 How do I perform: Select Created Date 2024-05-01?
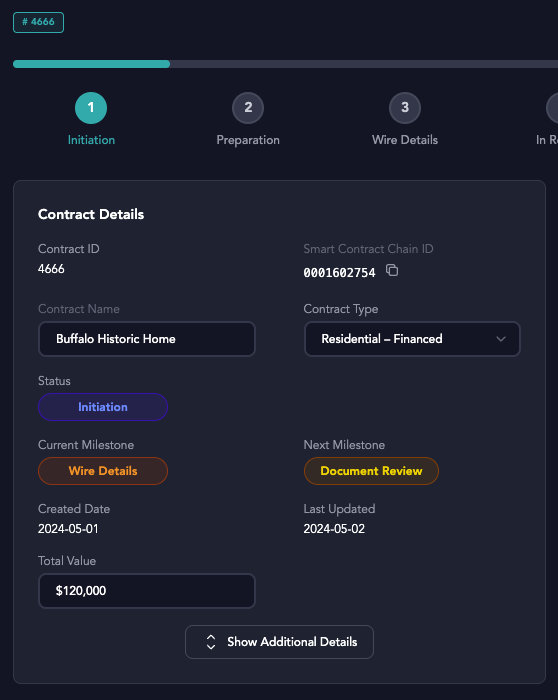coord(68,529)
